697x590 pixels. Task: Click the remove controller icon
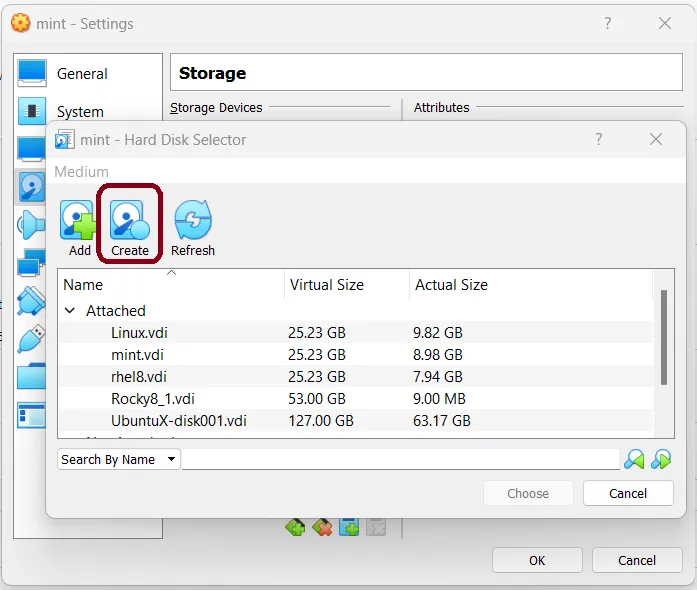pos(322,528)
